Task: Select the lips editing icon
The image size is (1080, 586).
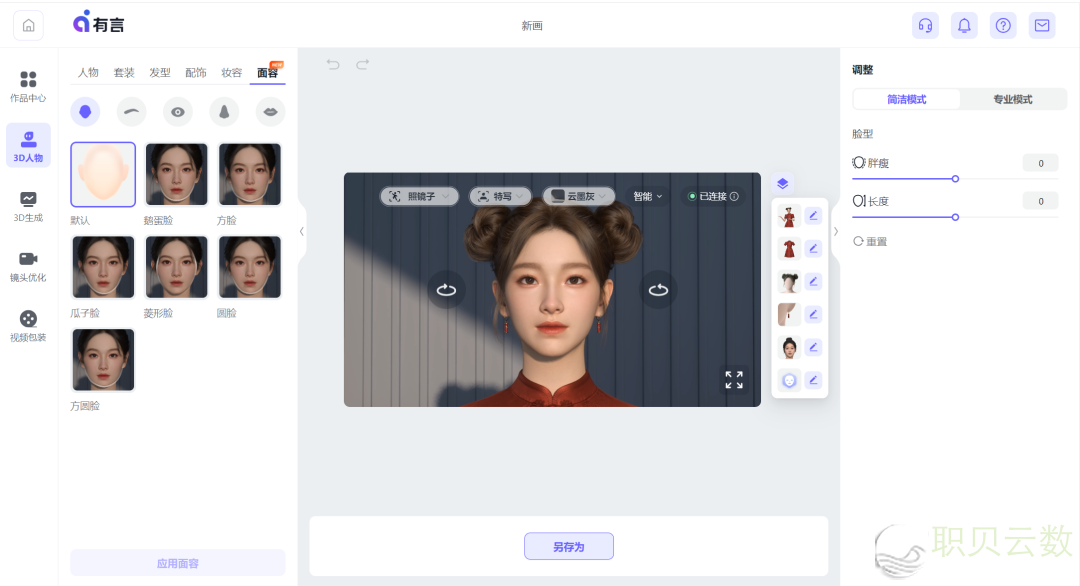Action: [x=269, y=111]
